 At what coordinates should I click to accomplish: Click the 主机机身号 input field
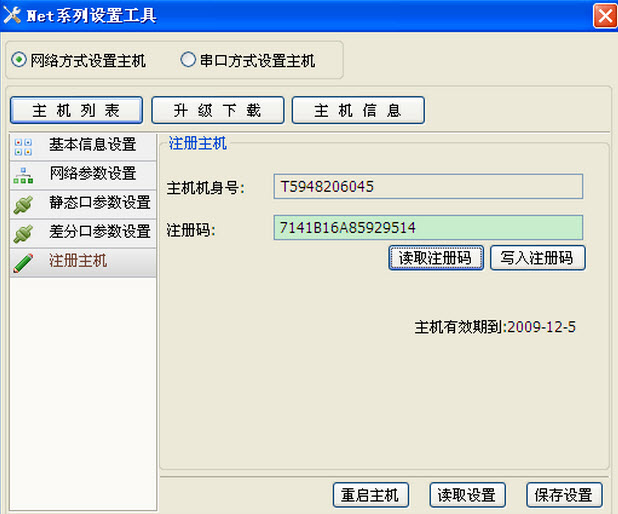[x=428, y=186]
